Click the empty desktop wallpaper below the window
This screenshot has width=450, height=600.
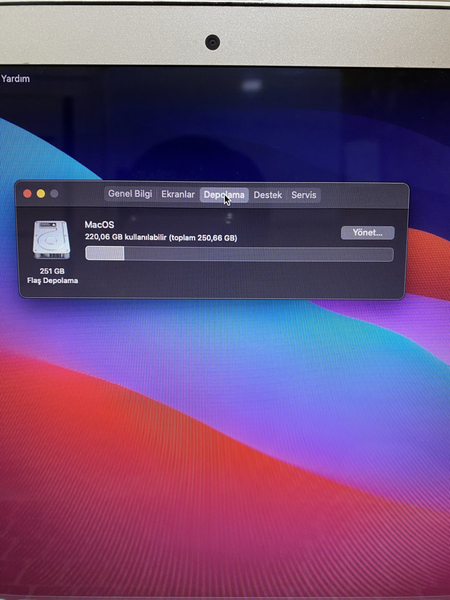(225, 421)
